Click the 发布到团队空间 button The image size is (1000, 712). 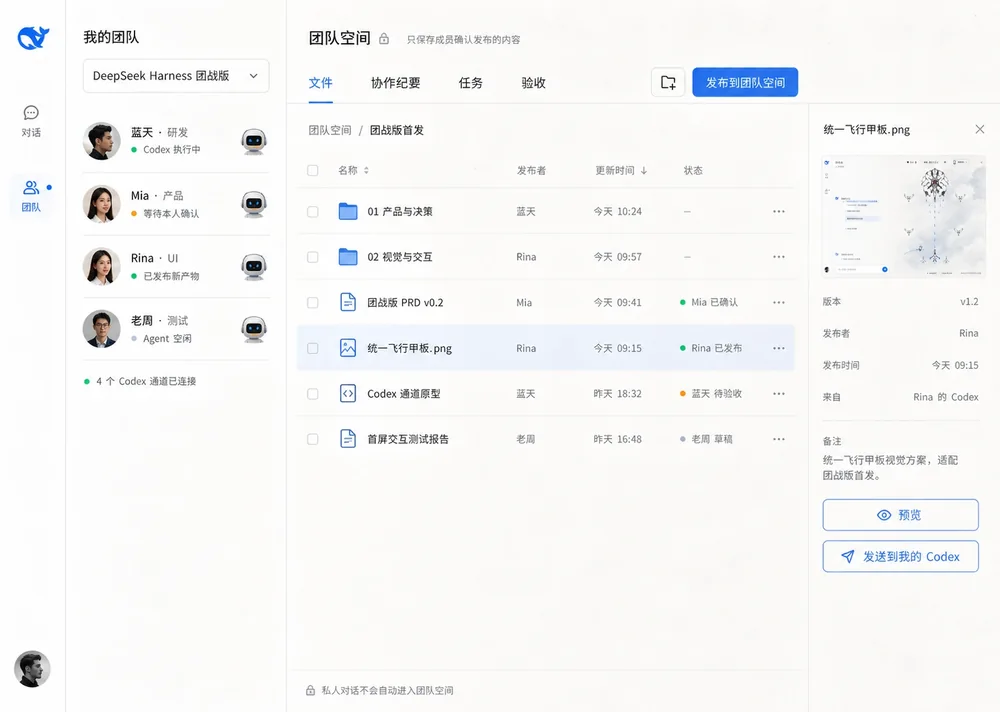[745, 82]
